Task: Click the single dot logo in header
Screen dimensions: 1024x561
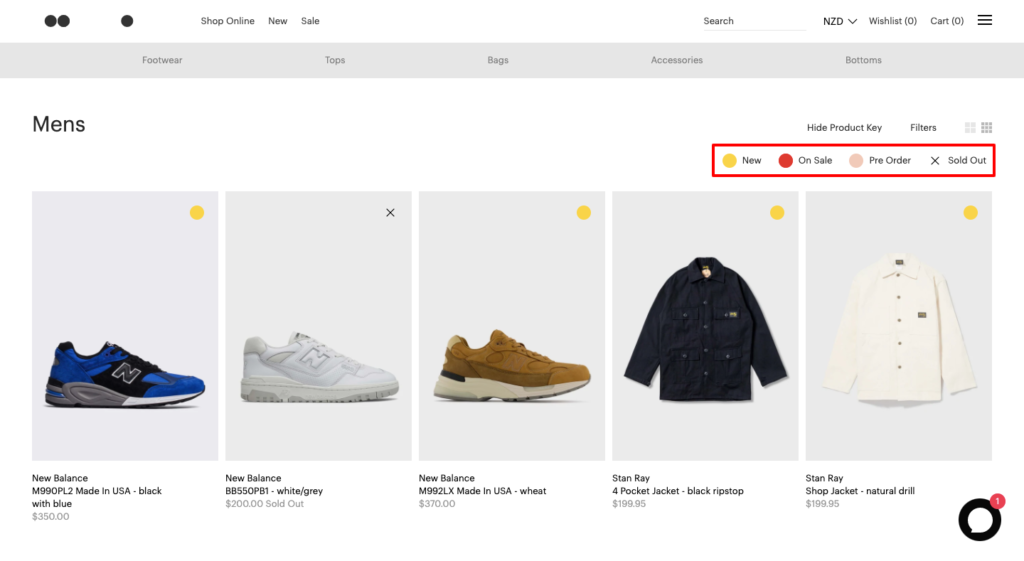Action: coord(127,21)
